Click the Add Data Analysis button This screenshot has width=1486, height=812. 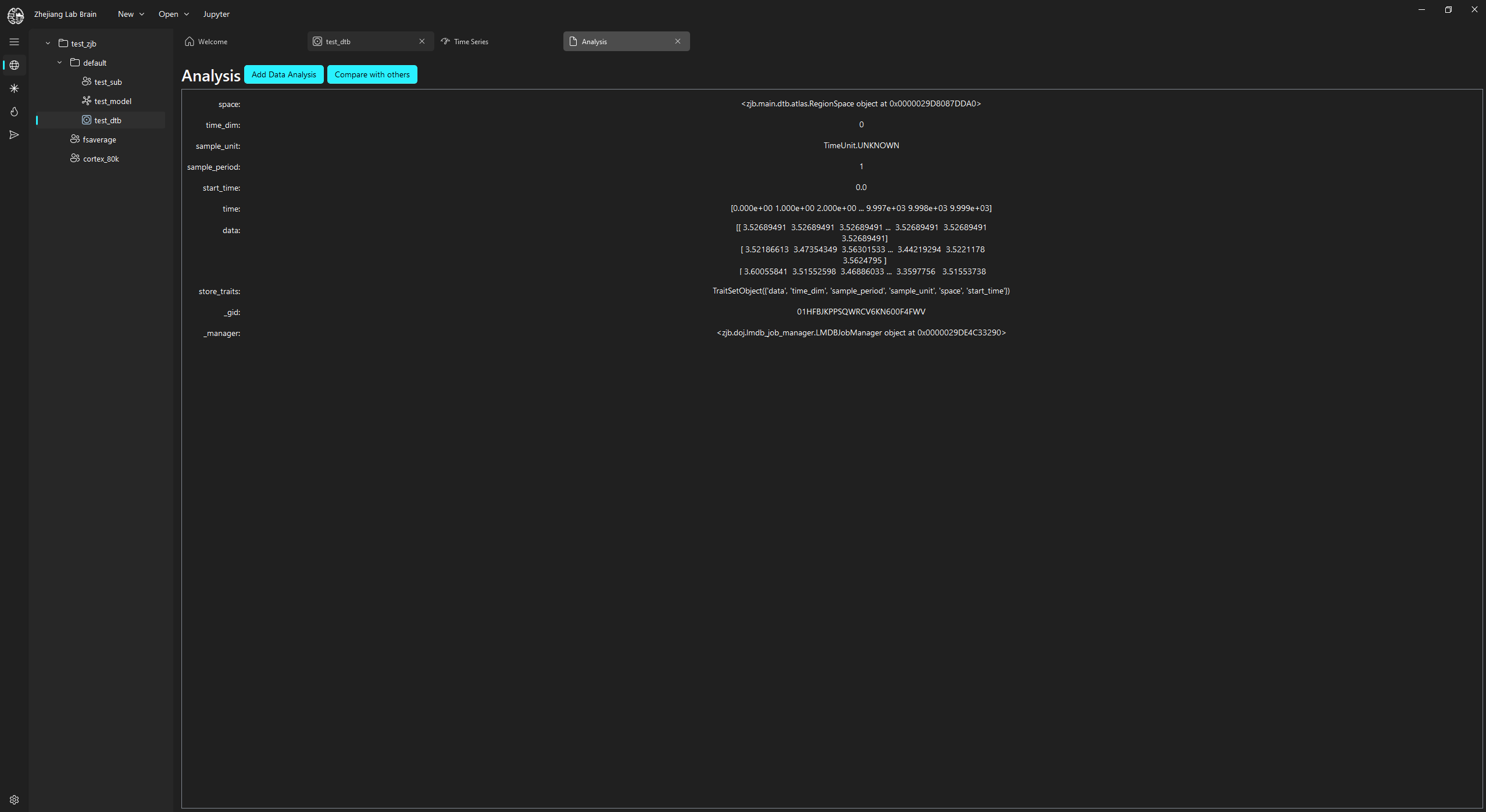(284, 74)
